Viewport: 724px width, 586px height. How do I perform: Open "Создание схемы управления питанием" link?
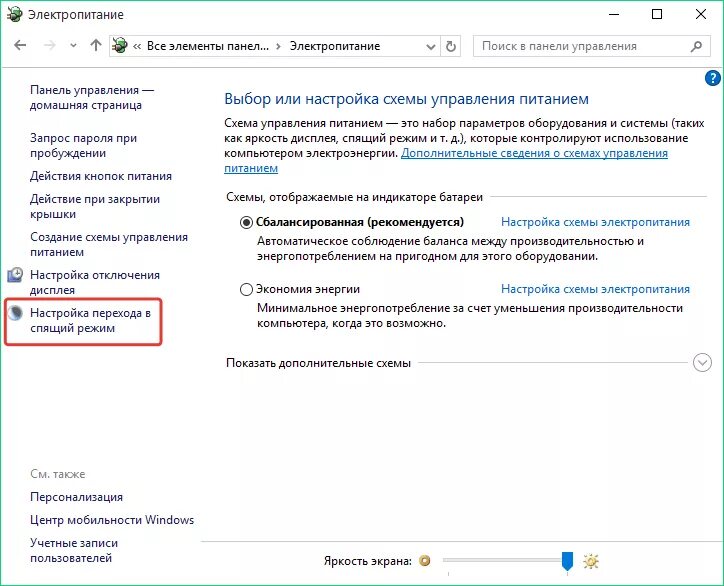point(109,244)
